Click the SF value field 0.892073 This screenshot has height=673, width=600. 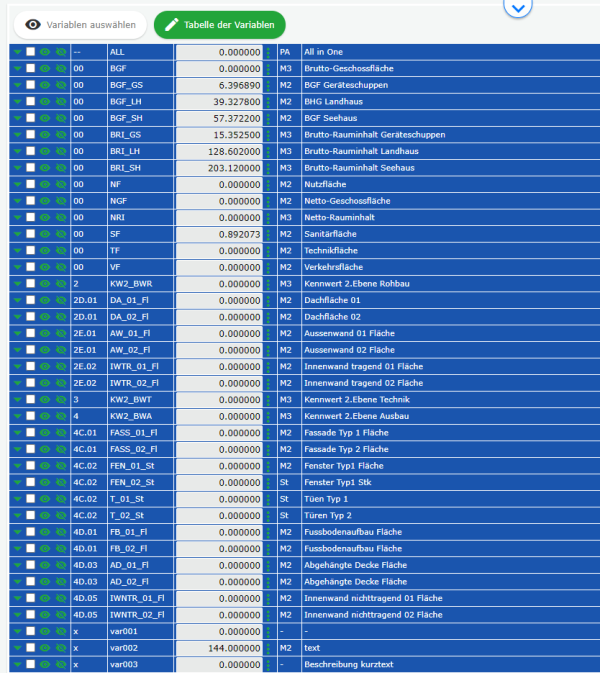tap(219, 234)
